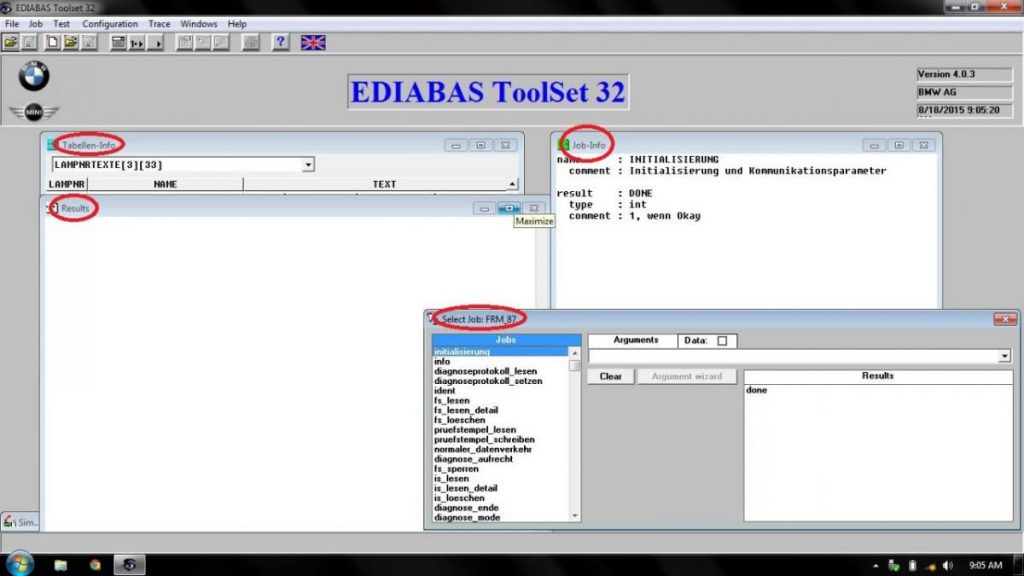Open the Configuration menu

(x=110, y=24)
